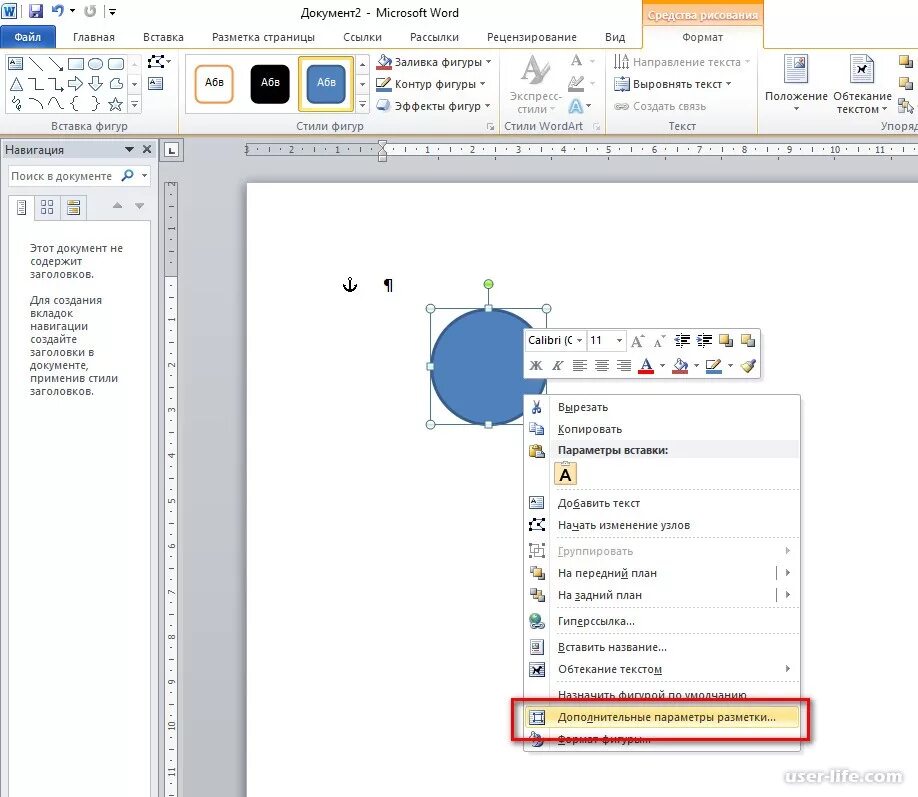918x797 pixels.
Task: Click the send backward icon in the mini toolbar
Action: click(x=748, y=340)
